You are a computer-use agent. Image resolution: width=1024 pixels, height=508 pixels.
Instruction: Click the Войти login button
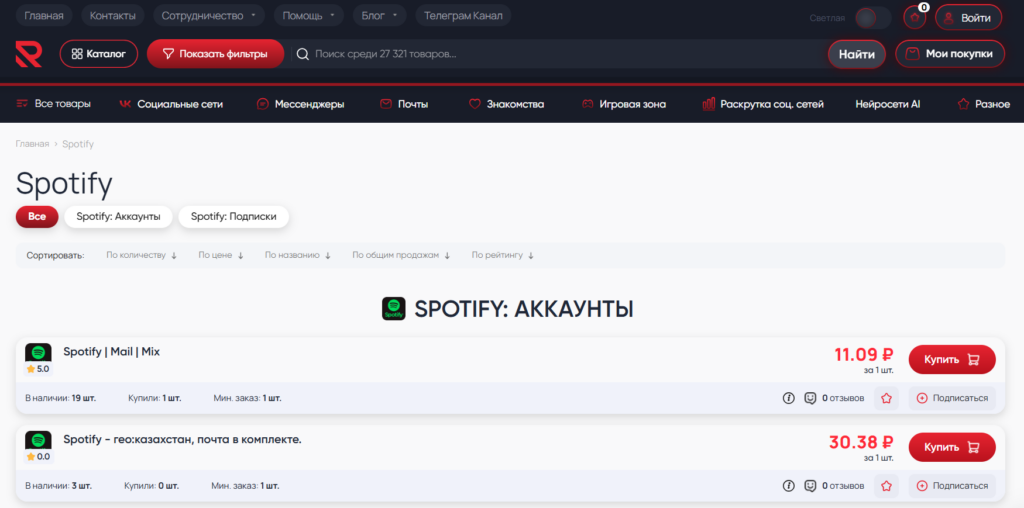(968, 18)
